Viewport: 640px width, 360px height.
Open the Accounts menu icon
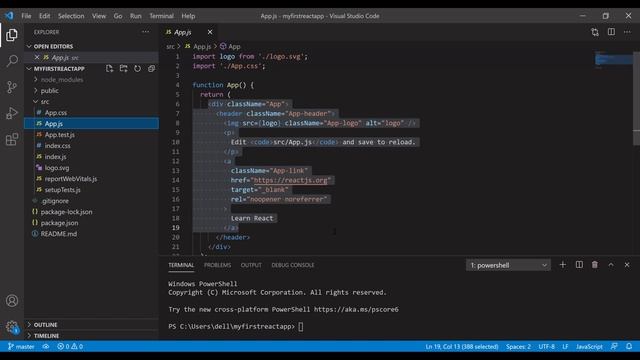[x=12, y=301]
